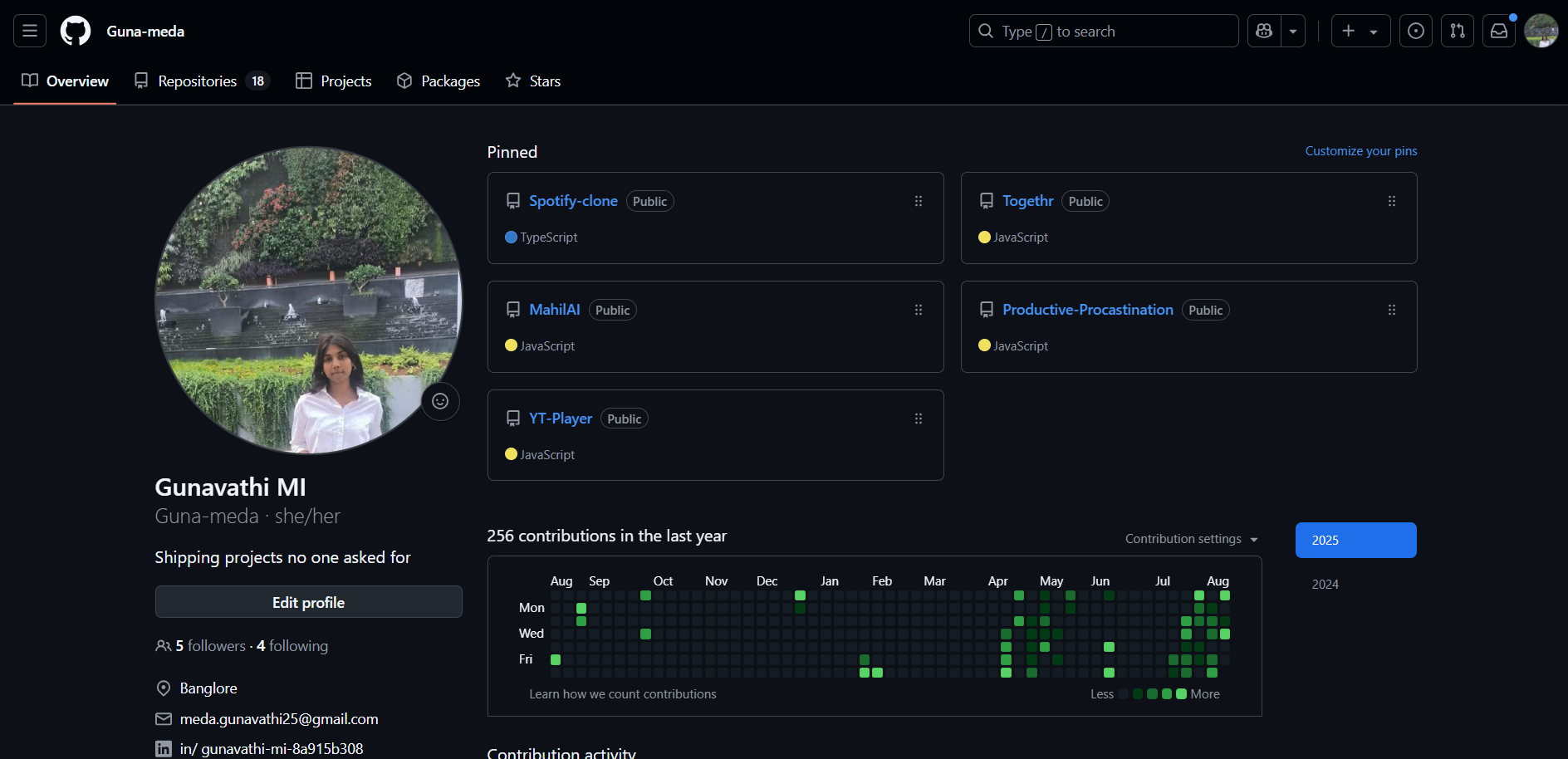Go to GitHub homepage via Octocat logo

(76, 31)
